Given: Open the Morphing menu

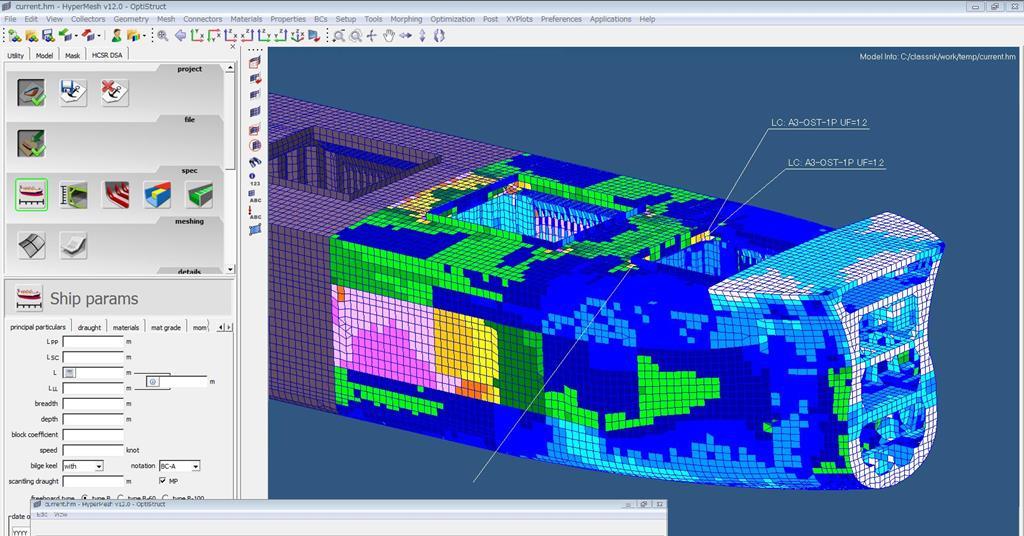Looking at the screenshot, I should 406,19.
